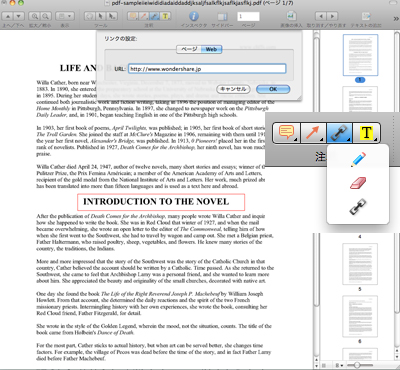The height and width of the screenshot is (370, 400).
Task: Select the enlarged blue link tool
Action: coord(339,133)
